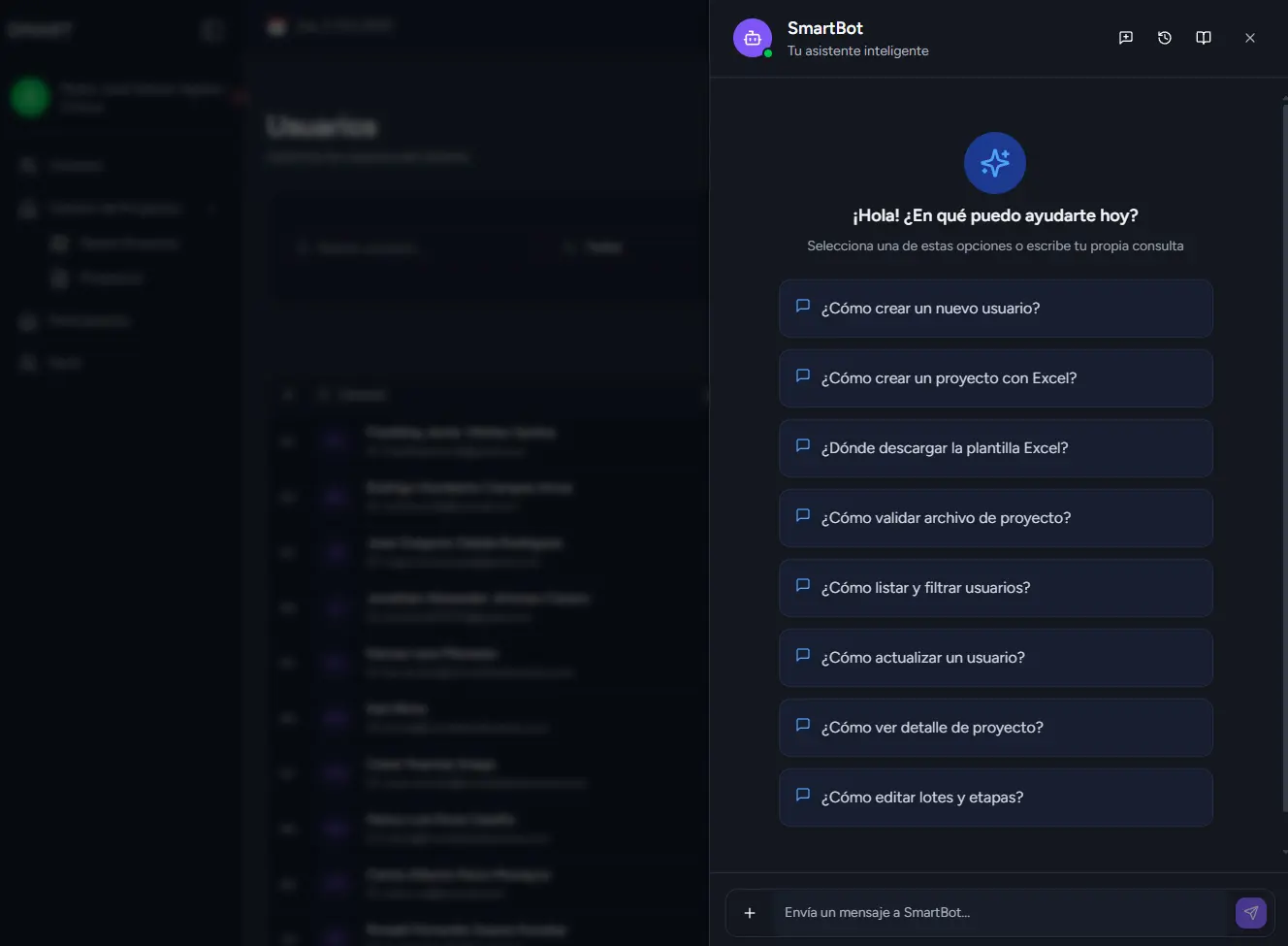Click the chat panel vertical scrollbar
This screenshot has height=946, width=1288.
coord(1284,466)
